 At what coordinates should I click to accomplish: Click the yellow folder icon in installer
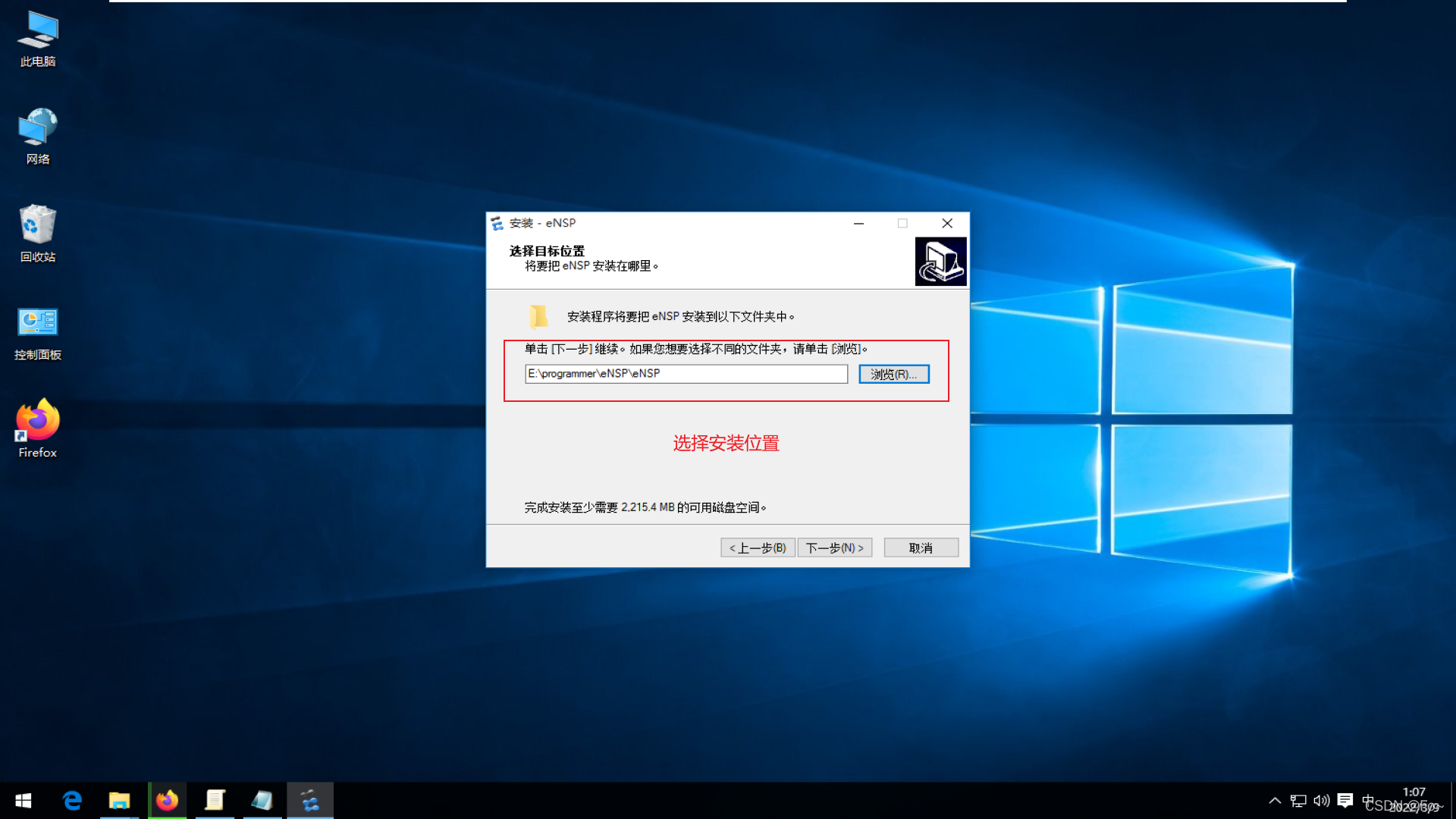pyautogui.click(x=538, y=316)
